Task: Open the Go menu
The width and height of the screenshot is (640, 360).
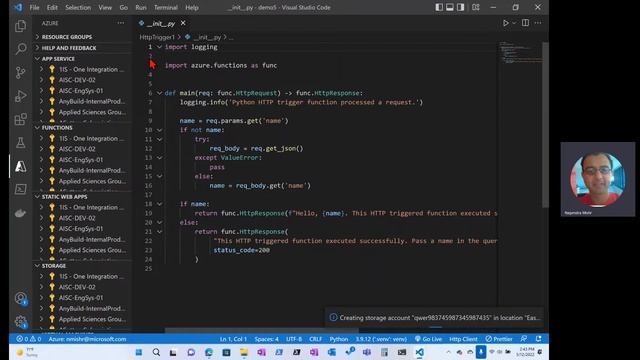Action: (124, 7)
